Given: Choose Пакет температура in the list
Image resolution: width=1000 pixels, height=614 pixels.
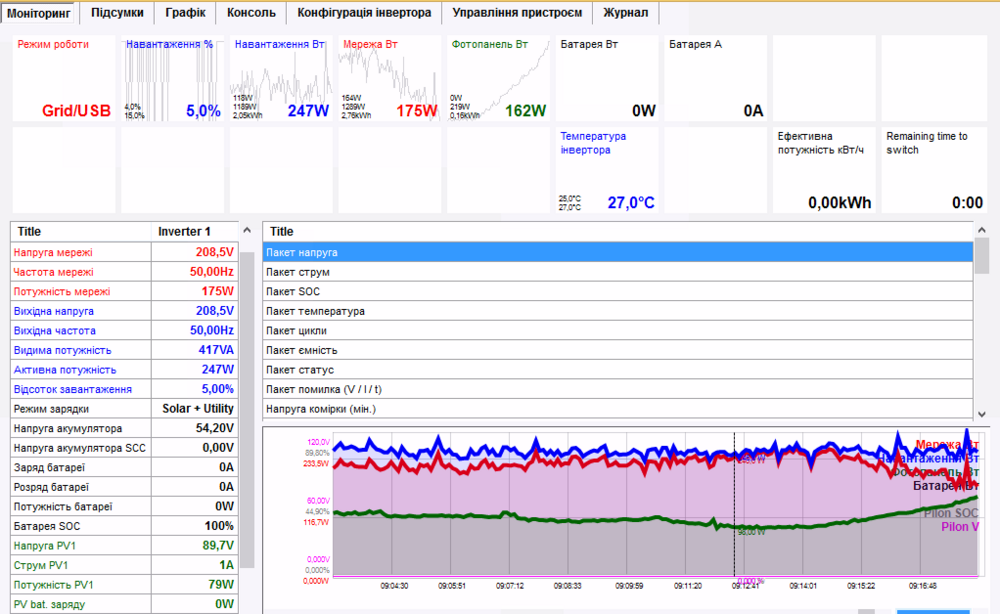Looking at the screenshot, I should click(x=617, y=311).
